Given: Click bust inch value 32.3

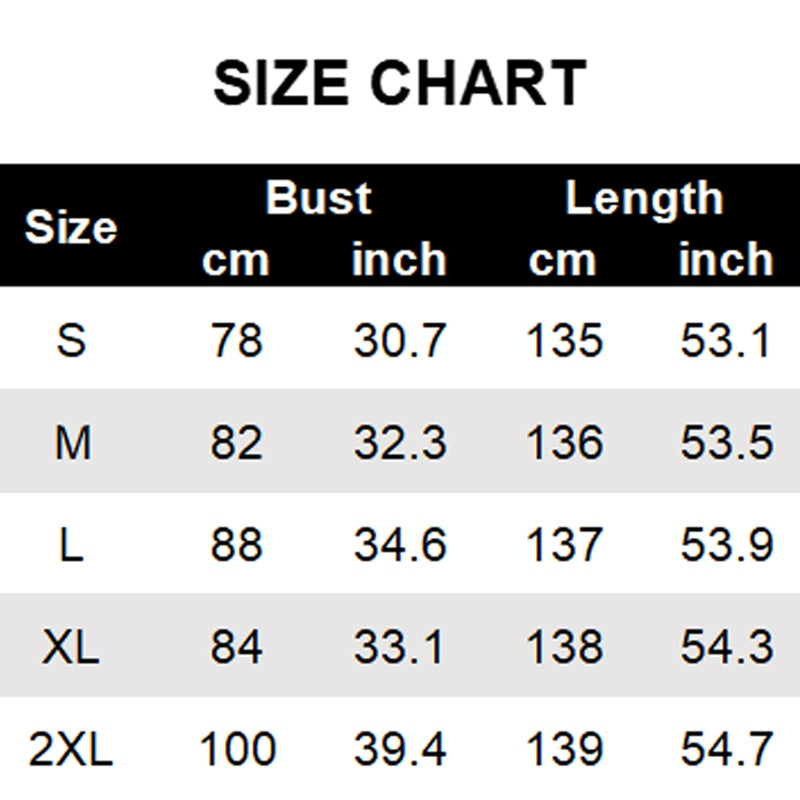Looking at the screenshot, I should tap(399, 443).
